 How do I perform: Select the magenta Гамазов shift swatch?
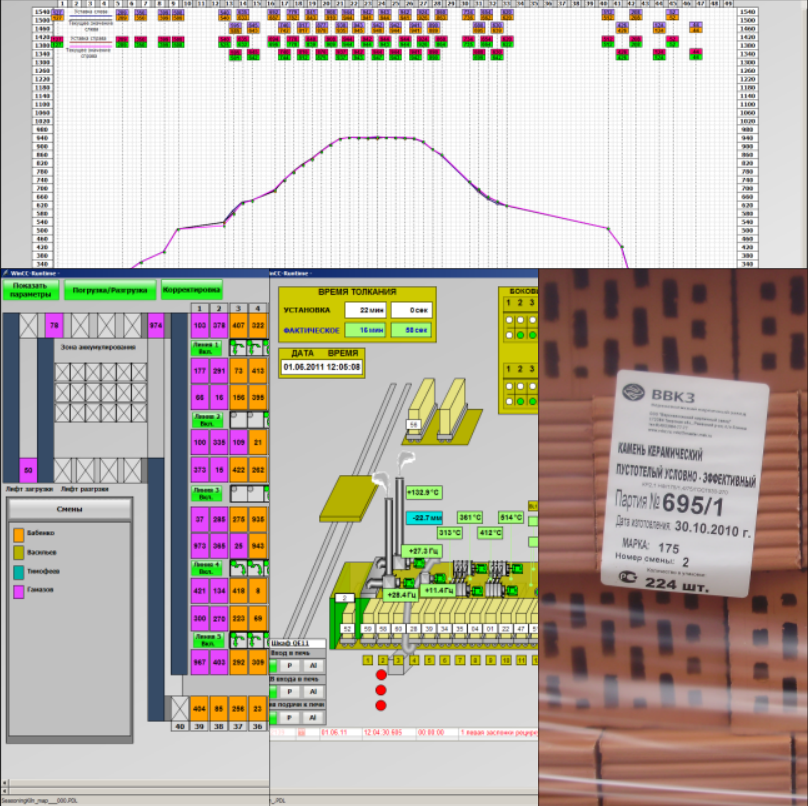(x=19, y=591)
